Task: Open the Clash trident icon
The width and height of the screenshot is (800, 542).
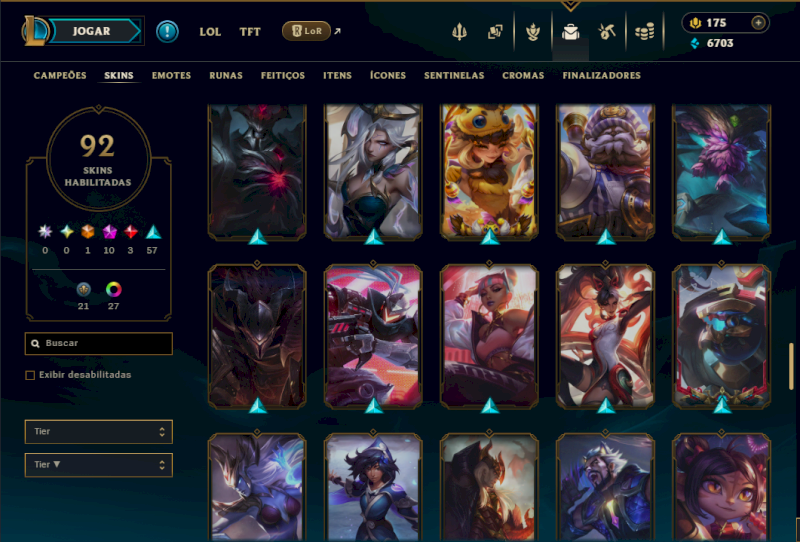Action: [x=459, y=32]
